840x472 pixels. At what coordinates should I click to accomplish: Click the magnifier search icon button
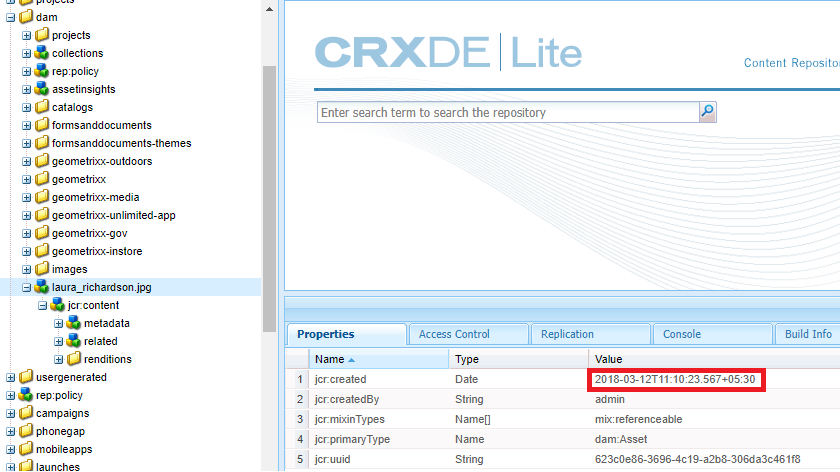708,112
